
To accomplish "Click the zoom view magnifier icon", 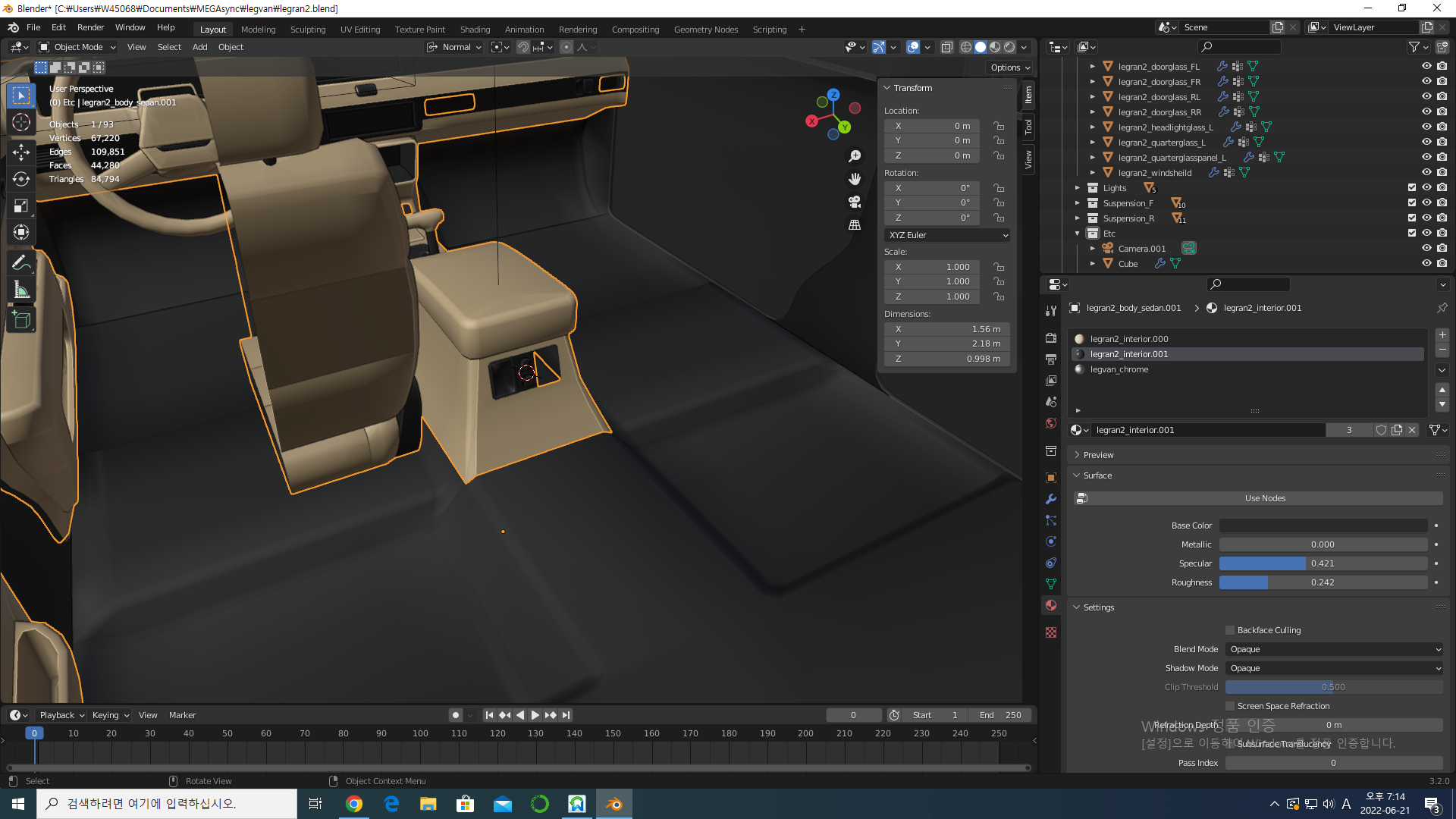I will (x=855, y=155).
